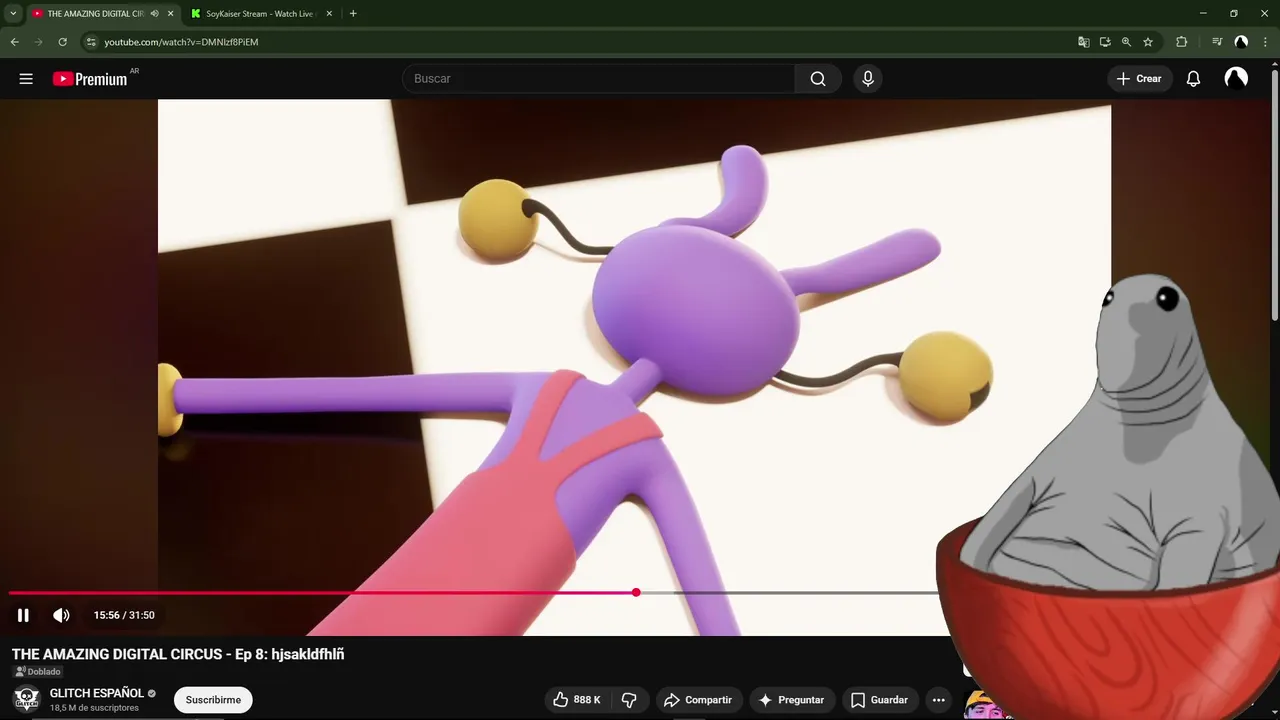Click the video title text
The image size is (1280, 720).
(178, 654)
